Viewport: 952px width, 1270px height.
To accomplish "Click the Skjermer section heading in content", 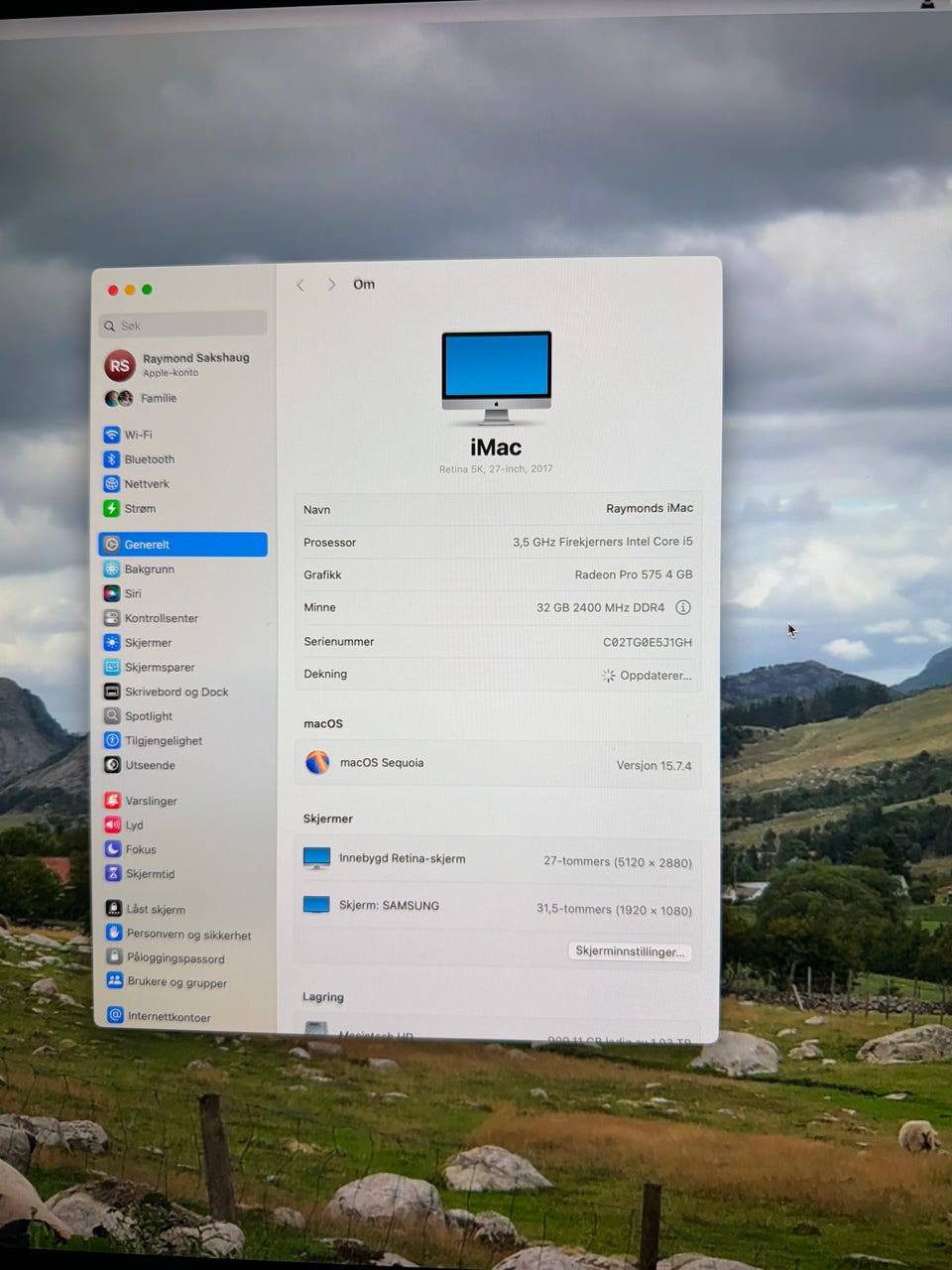I will point(328,819).
